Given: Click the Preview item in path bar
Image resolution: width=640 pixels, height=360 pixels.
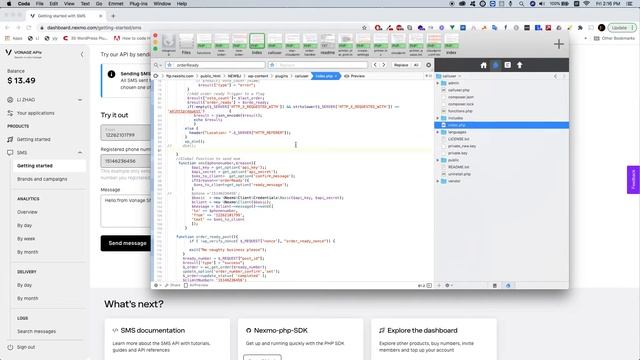Looking at the screenshot, I should click(x=355, y=76).
